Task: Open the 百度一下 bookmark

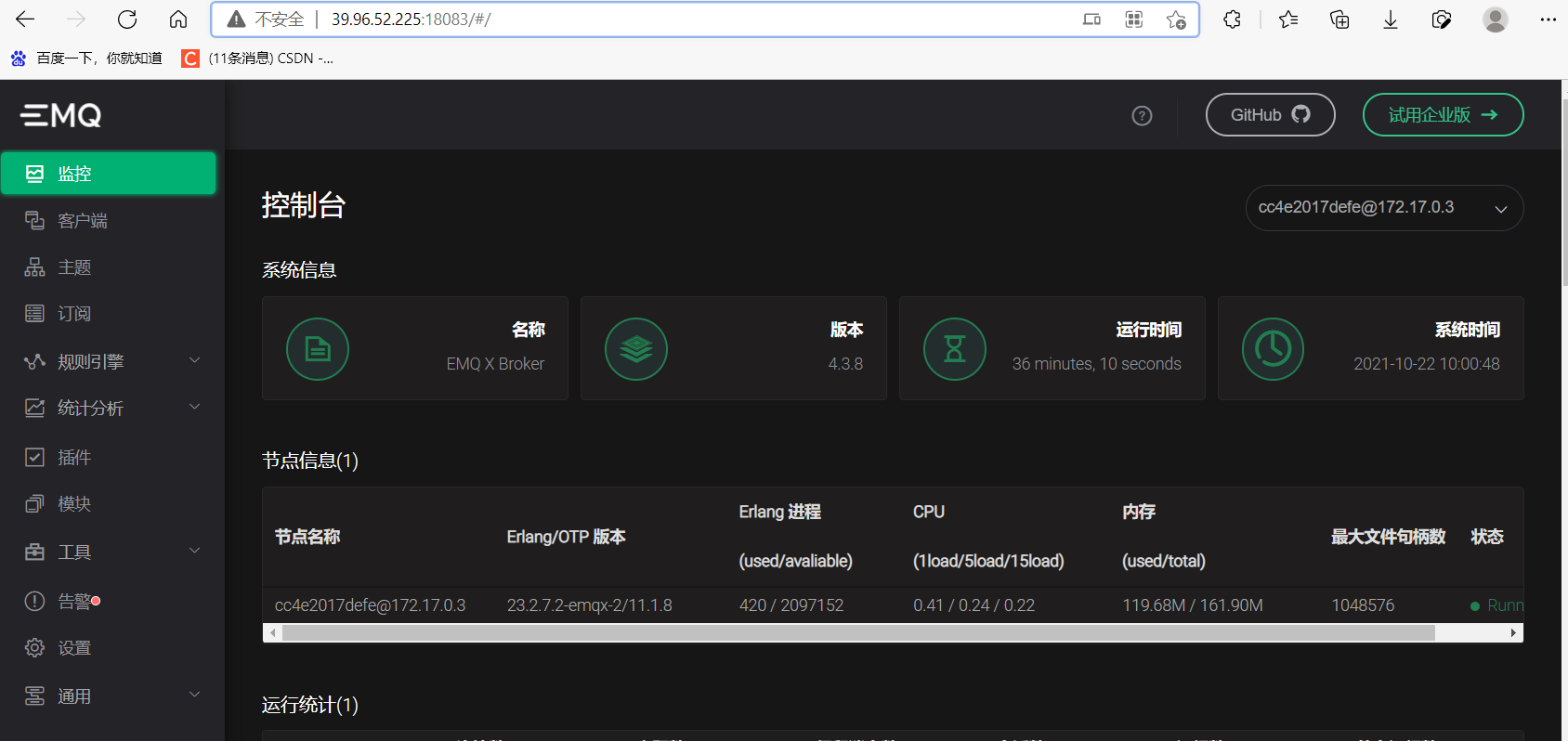Action: (85, 58)
